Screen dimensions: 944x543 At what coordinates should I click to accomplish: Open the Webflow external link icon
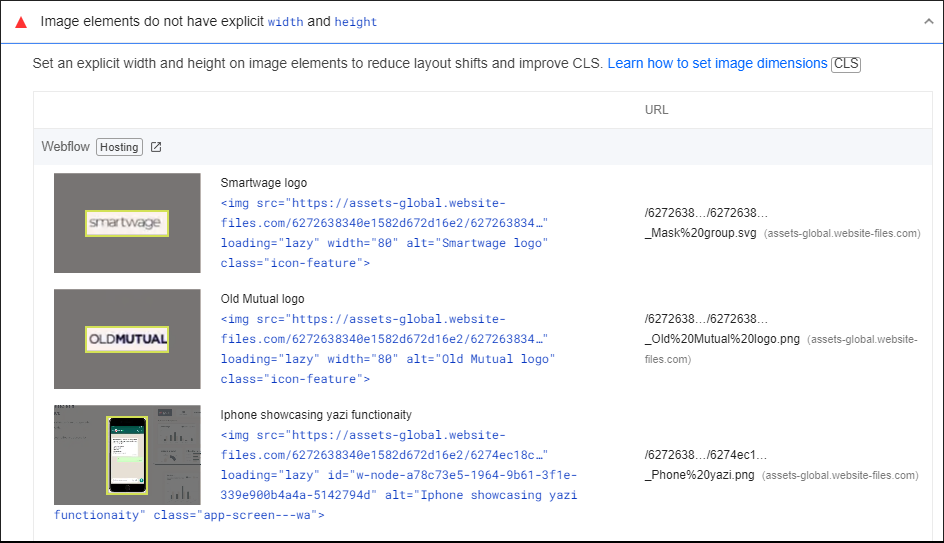(156, 147)
